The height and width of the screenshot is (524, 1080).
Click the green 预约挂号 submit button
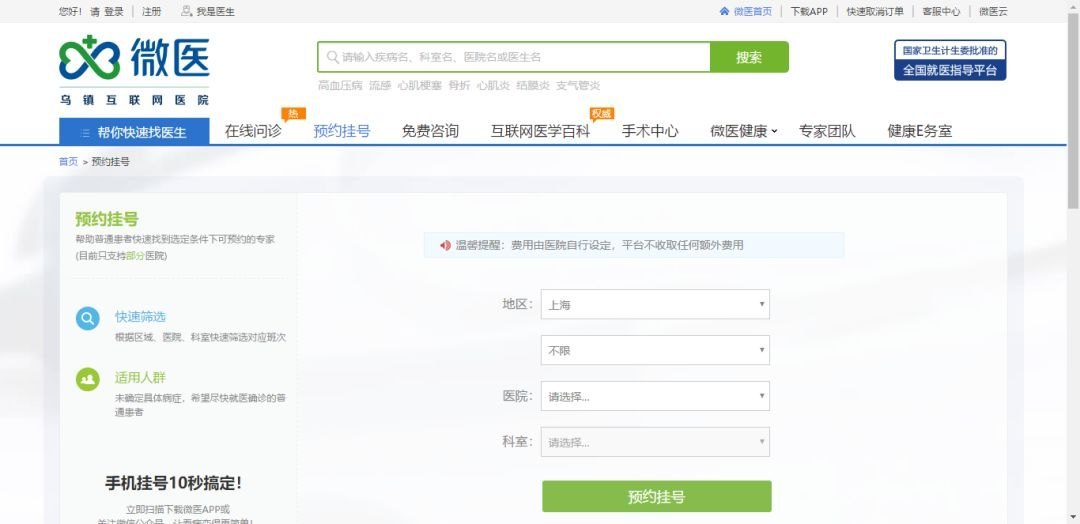(x=656, y=497)
